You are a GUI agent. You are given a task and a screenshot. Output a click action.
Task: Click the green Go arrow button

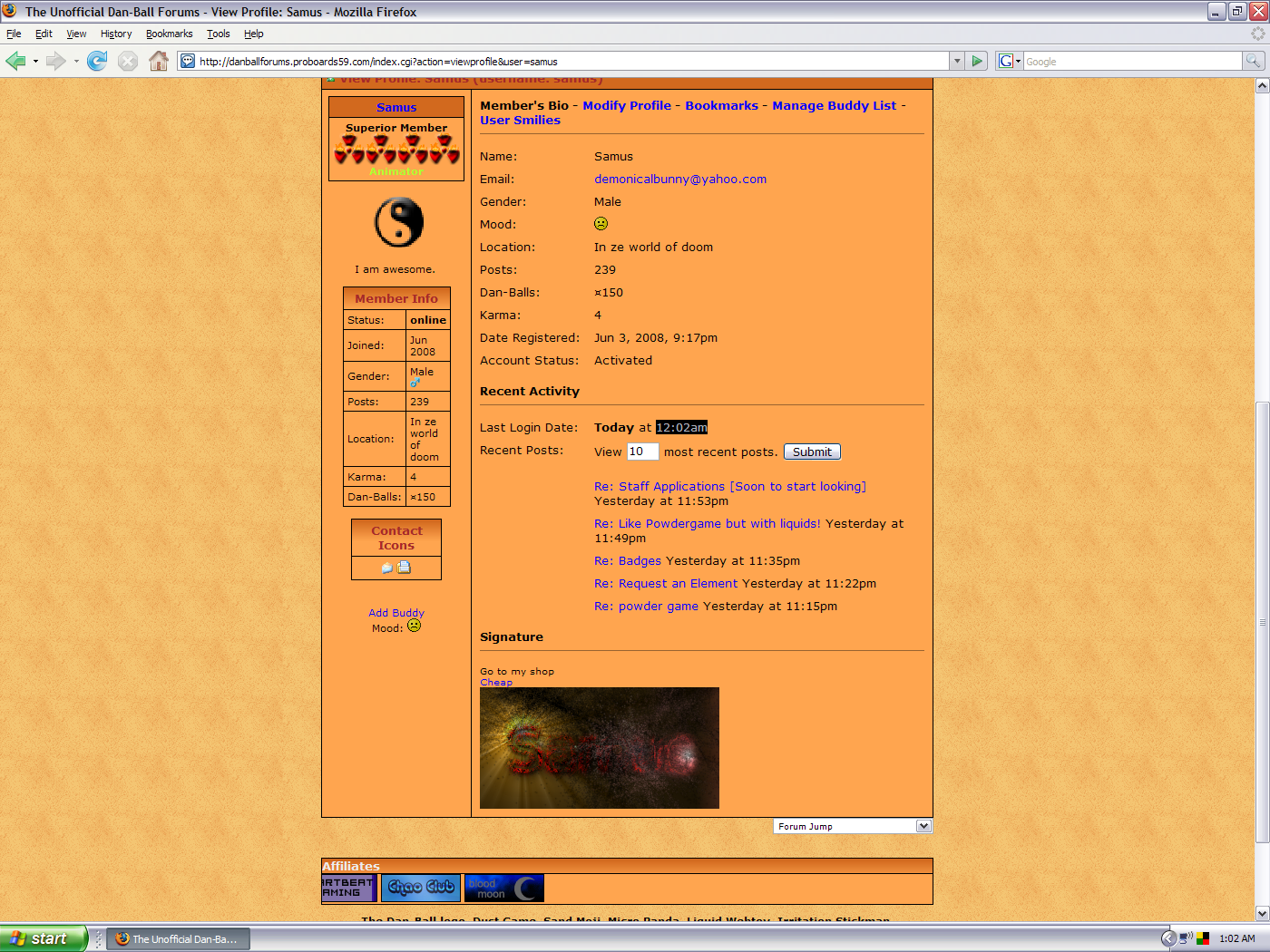pos(977,61)
